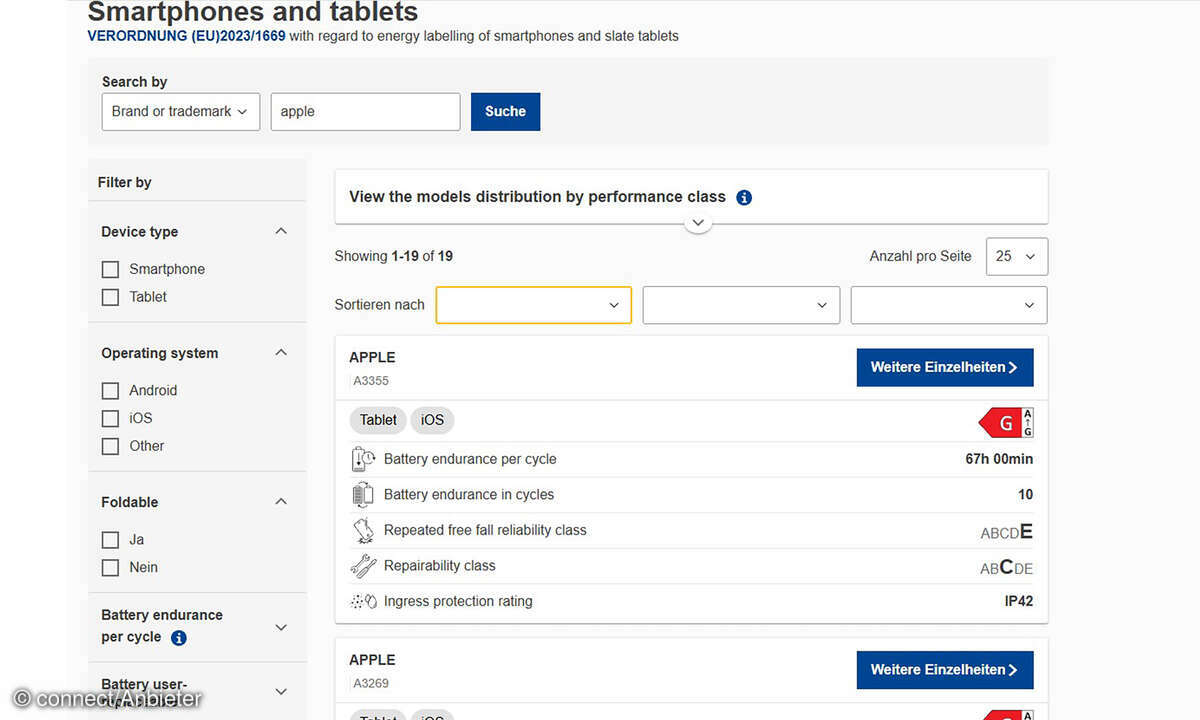Screen dimensions: 1200x720
Task: Click battery endurance in cycles value 10
Action: point(1026,494)
